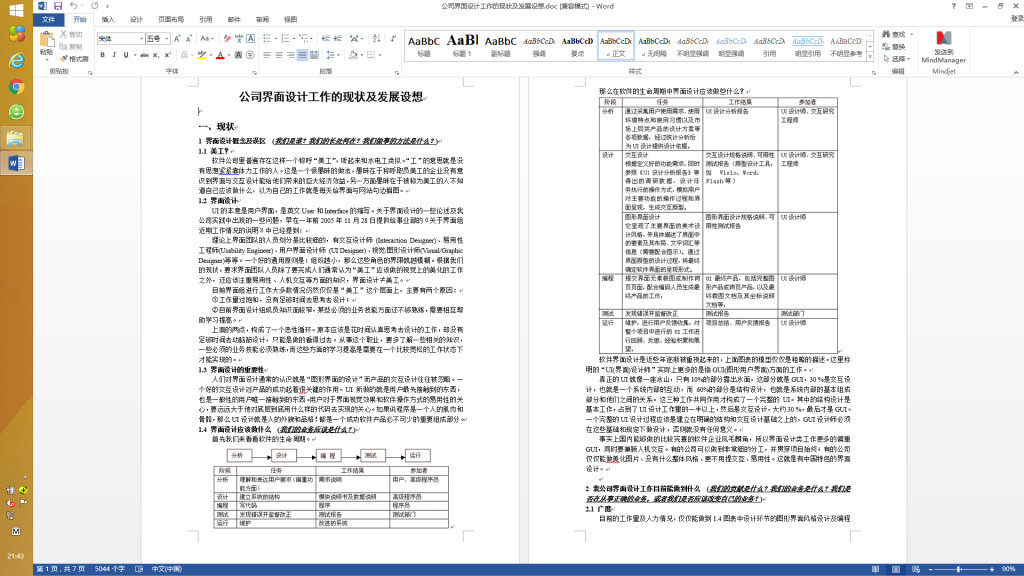
Task: Open the Windows Start button
Action: [x=16, y=10]
